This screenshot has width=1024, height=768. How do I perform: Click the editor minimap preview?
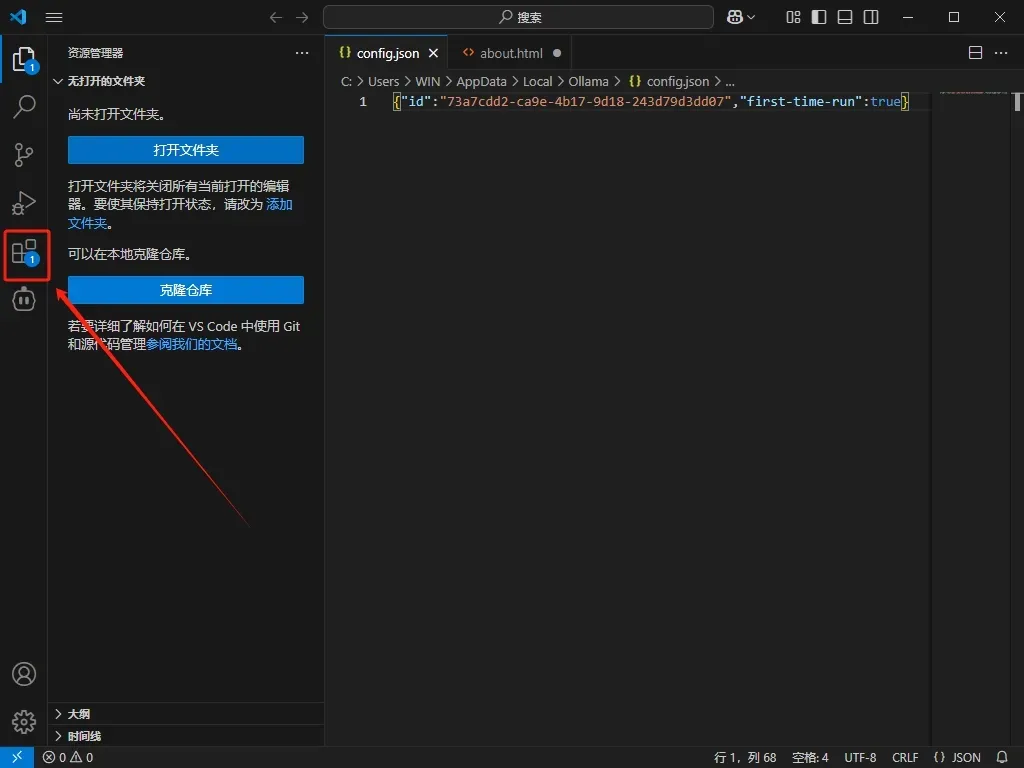[x=973, y=93]
